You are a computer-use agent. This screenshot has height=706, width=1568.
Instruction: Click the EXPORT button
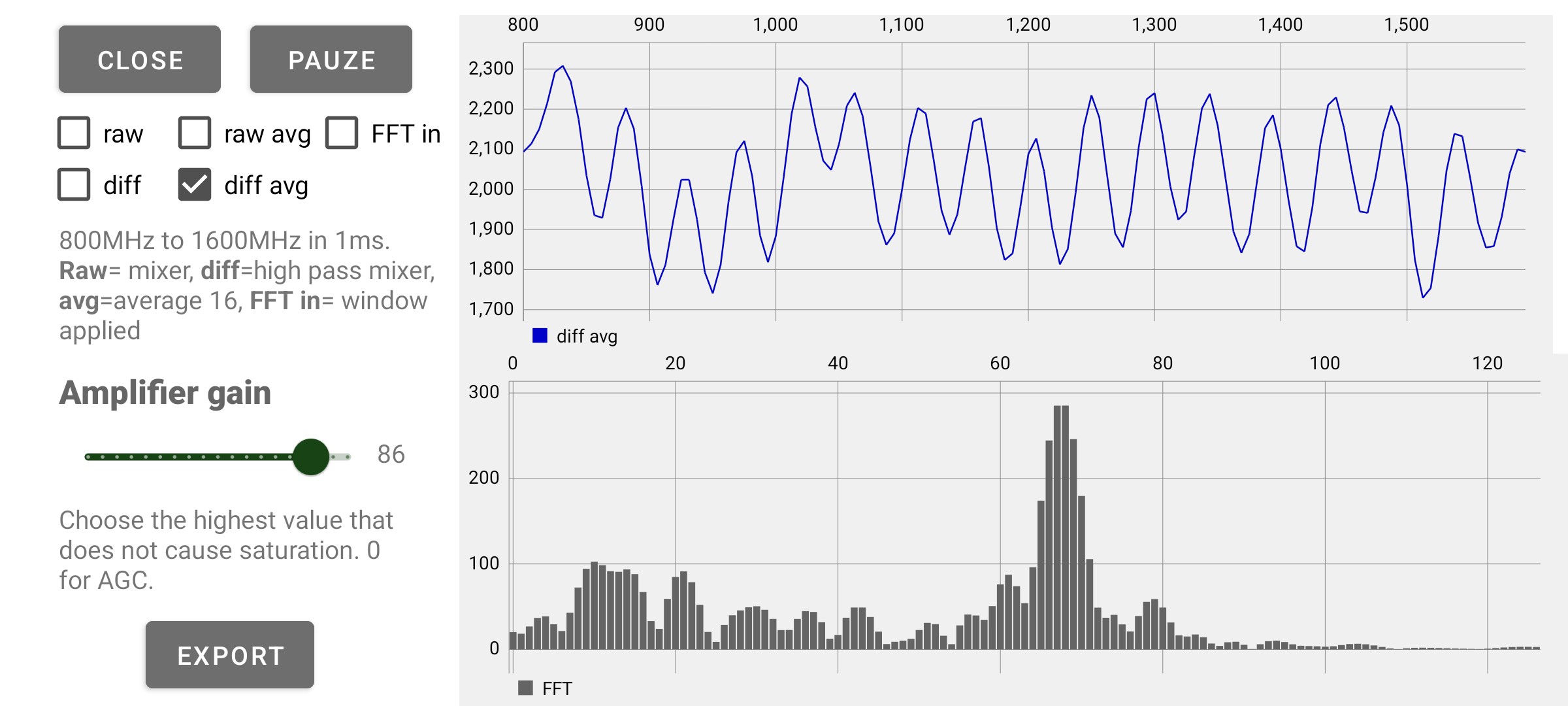coord(229,654)
